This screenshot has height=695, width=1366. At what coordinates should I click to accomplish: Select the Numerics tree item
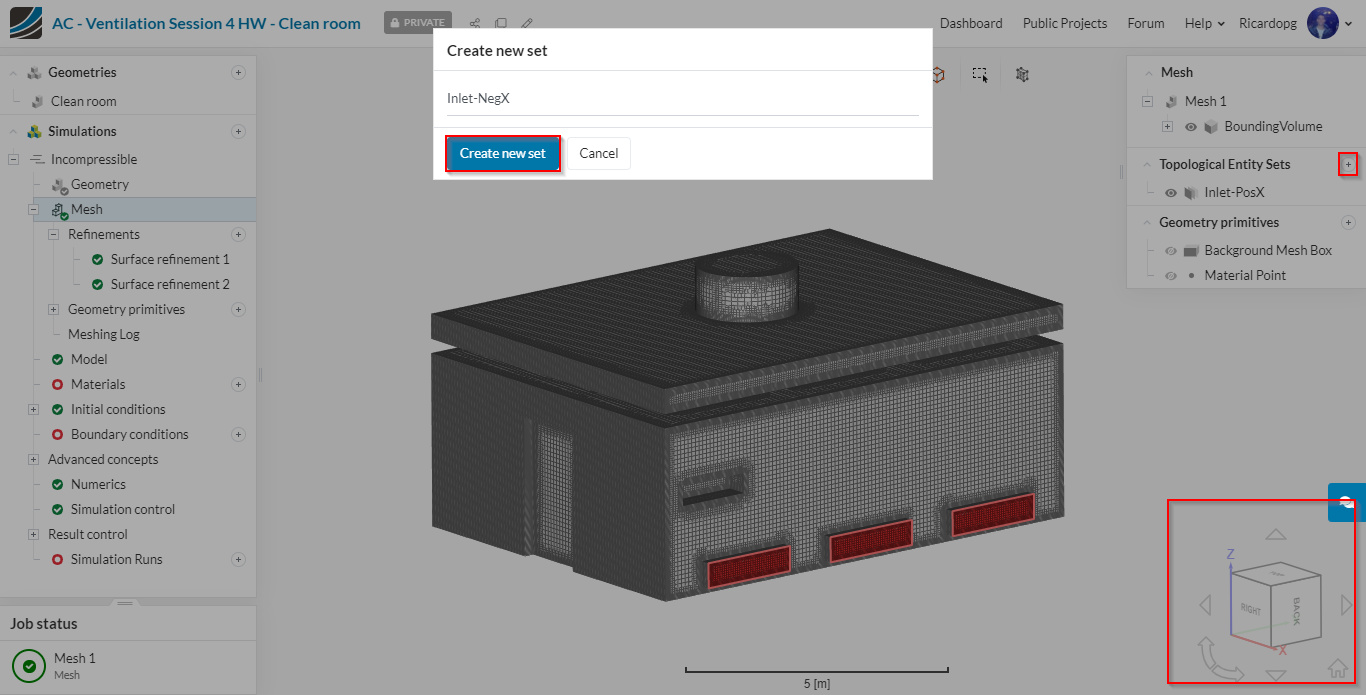pyautogui.click(x=98, y=484)
